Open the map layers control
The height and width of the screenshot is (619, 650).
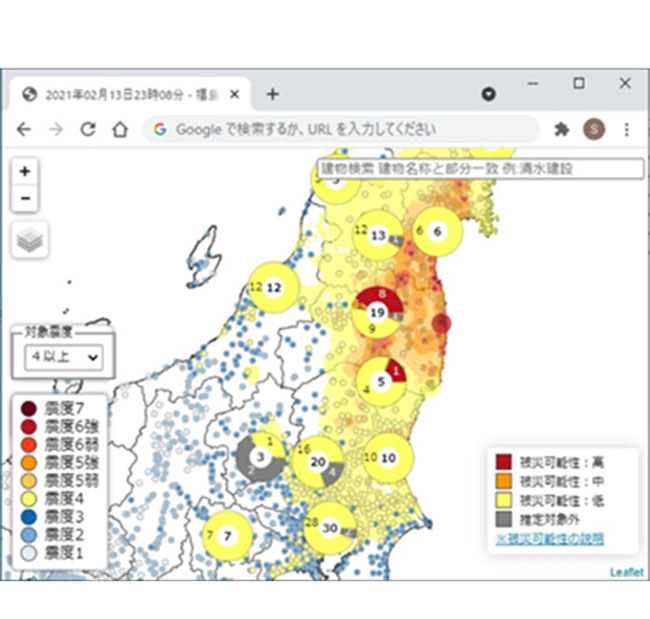[x=29, y=240]
